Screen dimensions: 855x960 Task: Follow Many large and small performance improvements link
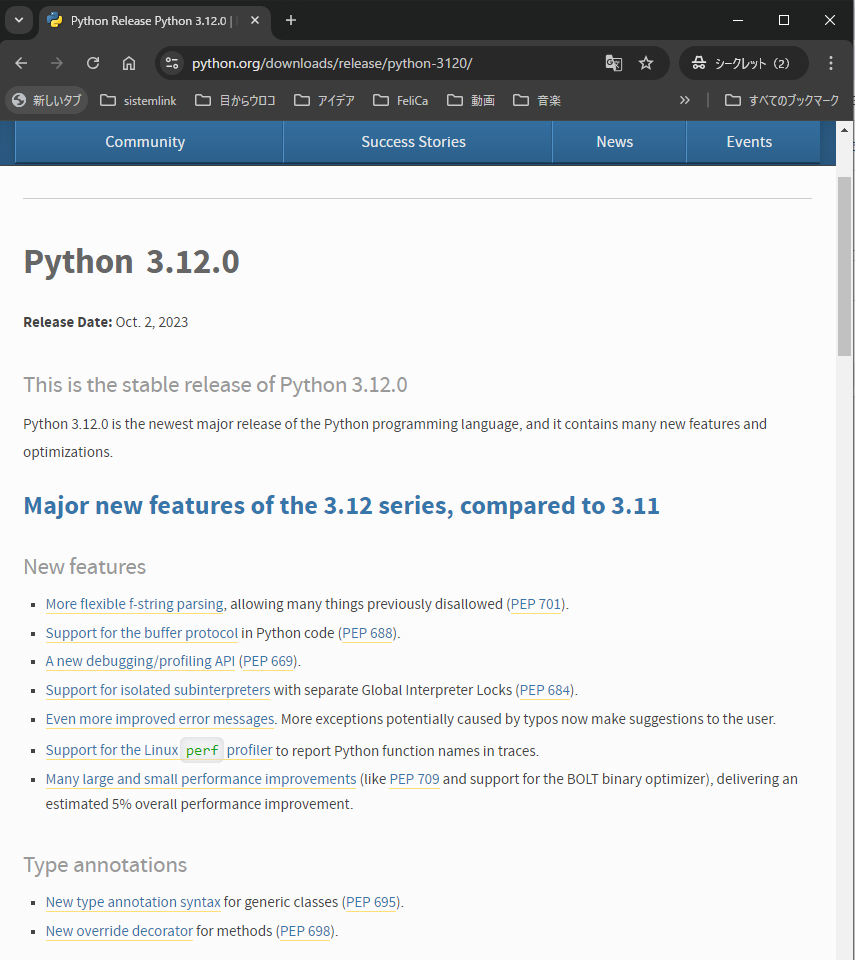201,779
